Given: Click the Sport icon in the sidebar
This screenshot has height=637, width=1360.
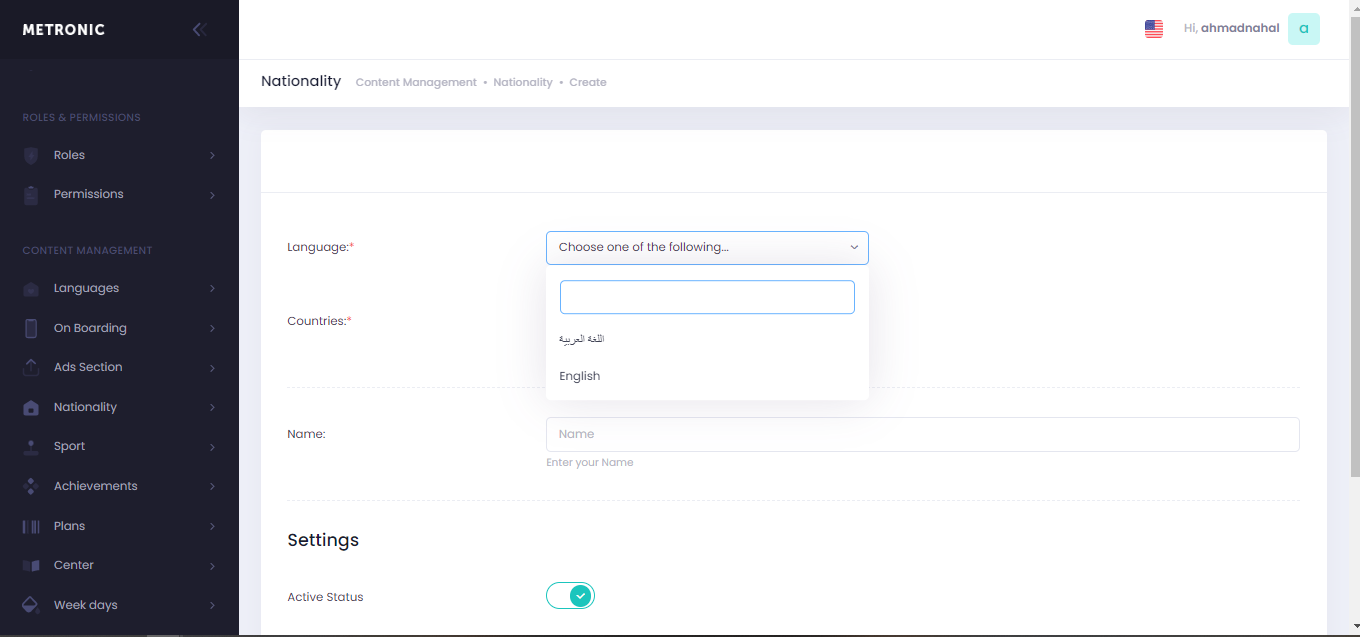Looking at the screenshot, I should pos(31,447).
